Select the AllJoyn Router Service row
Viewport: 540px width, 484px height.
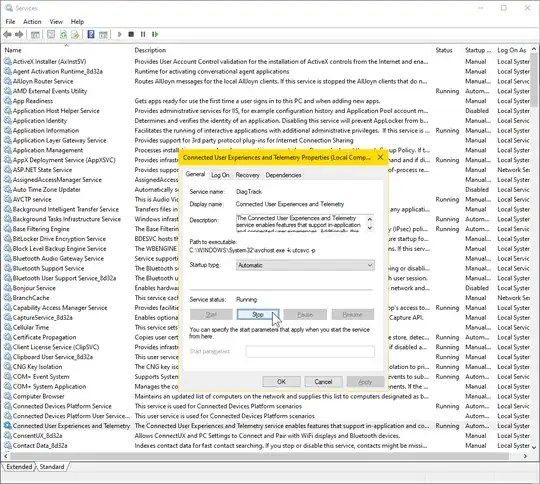coord(267,81)
